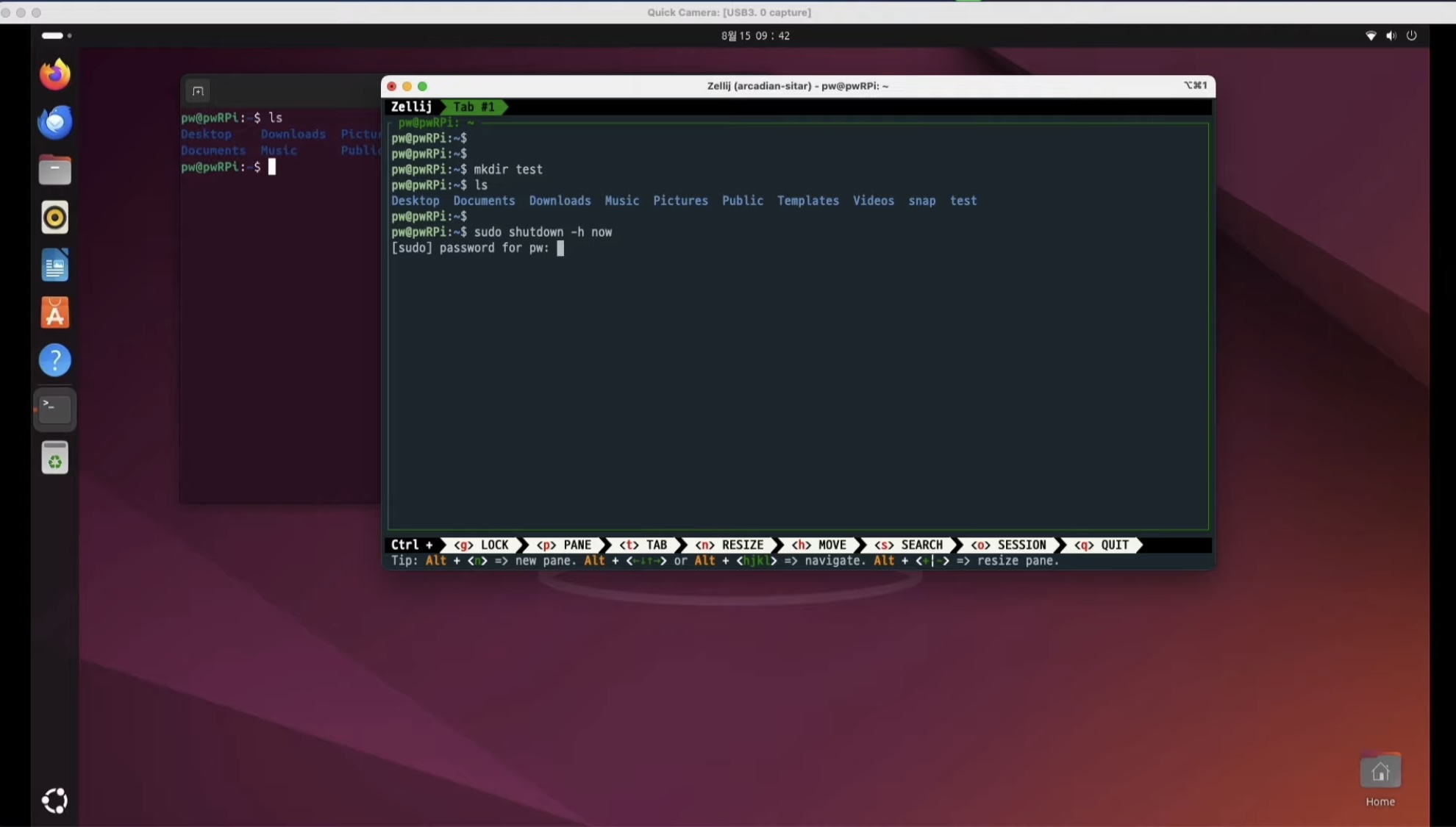The height and width of the screenshot is (827, 1456).
Task: Click PANE mode in the Zellij status bar
Action: pos(565,545)
